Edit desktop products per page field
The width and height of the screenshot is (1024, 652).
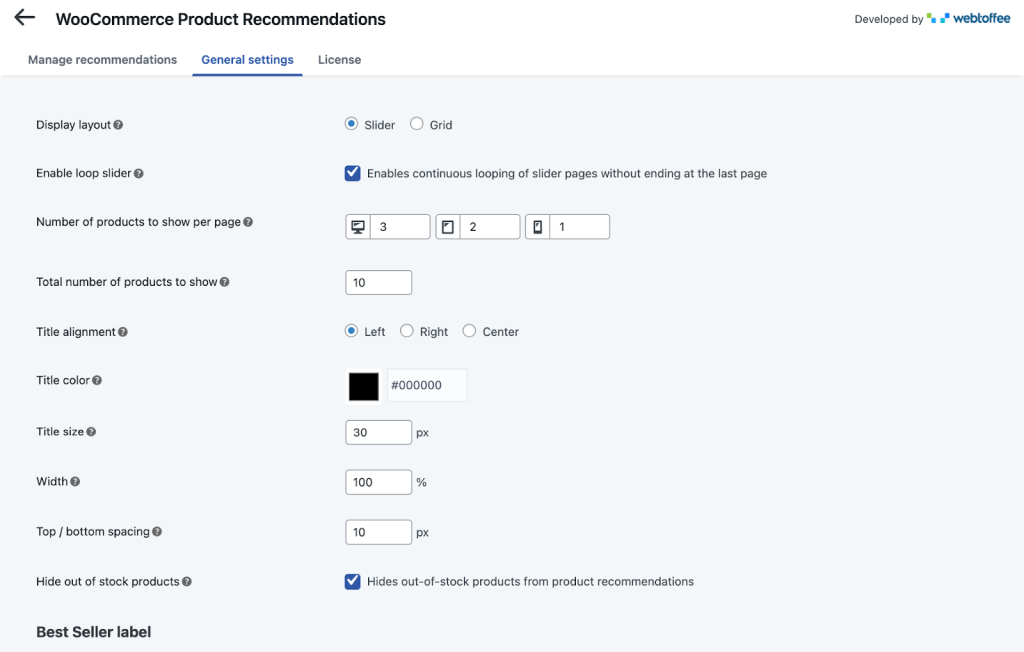pyautogui.click(x=400, y=227)
